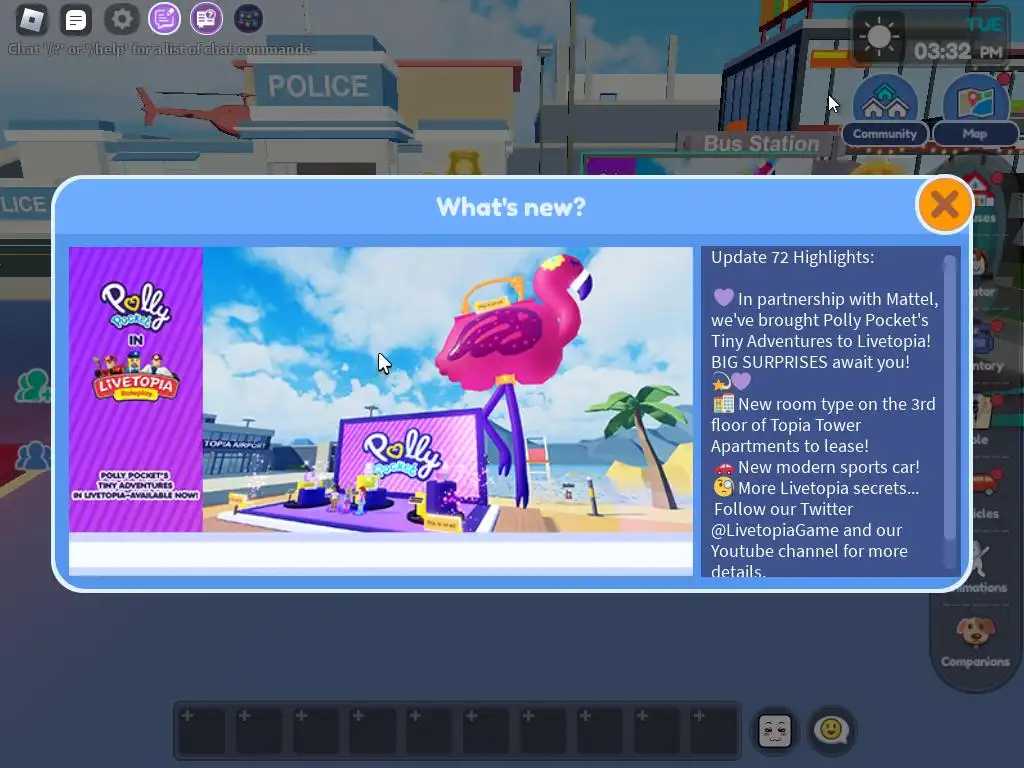Open the chat window icon
The width and height of the screenshot is (1024, 768).
(x=76, y=20)
